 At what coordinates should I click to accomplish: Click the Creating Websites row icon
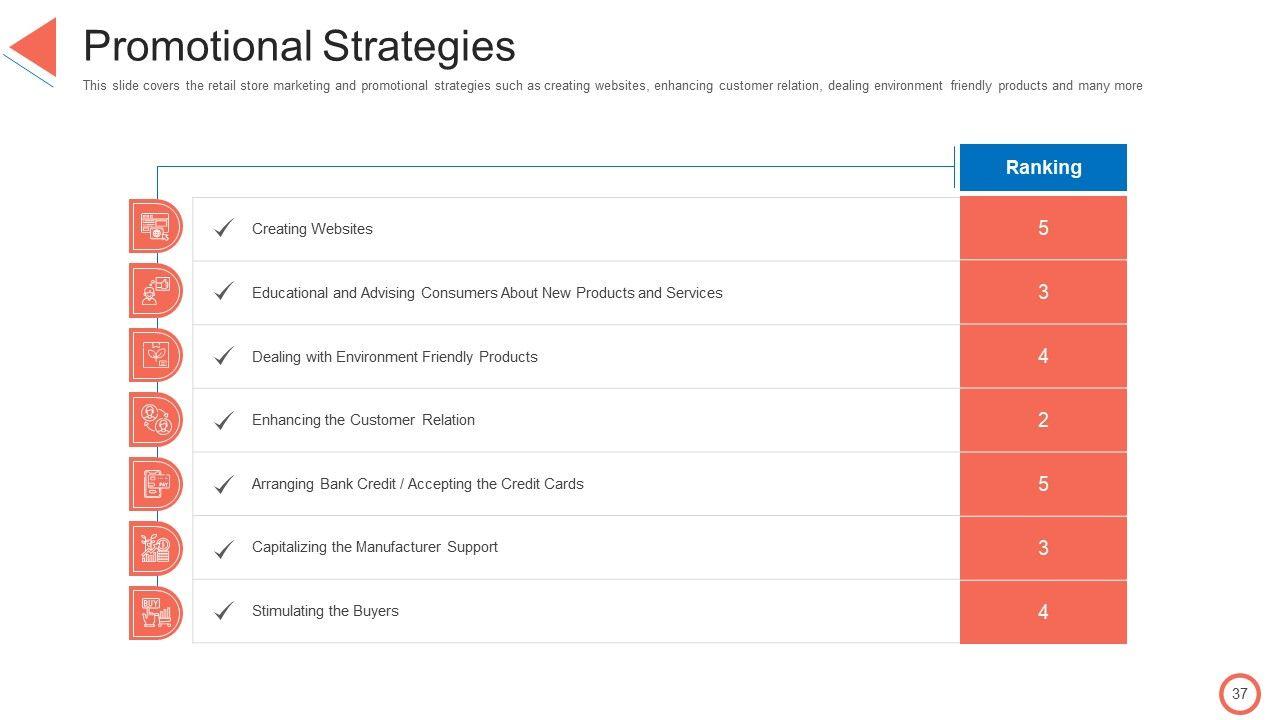coord(155,227)
